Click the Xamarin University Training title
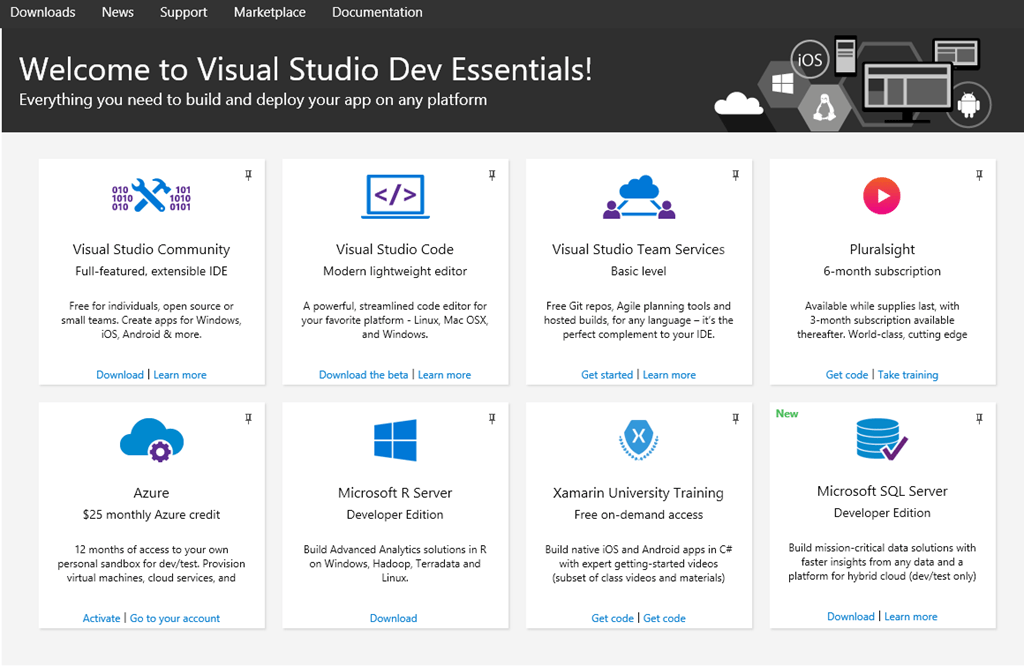 tap(638, 493)
